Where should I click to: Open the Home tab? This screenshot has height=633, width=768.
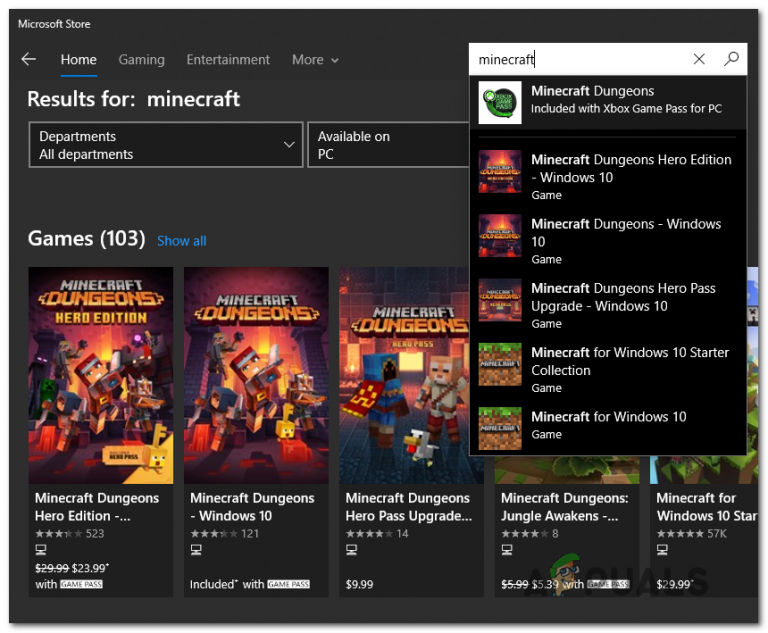click(x=78, y=60)
